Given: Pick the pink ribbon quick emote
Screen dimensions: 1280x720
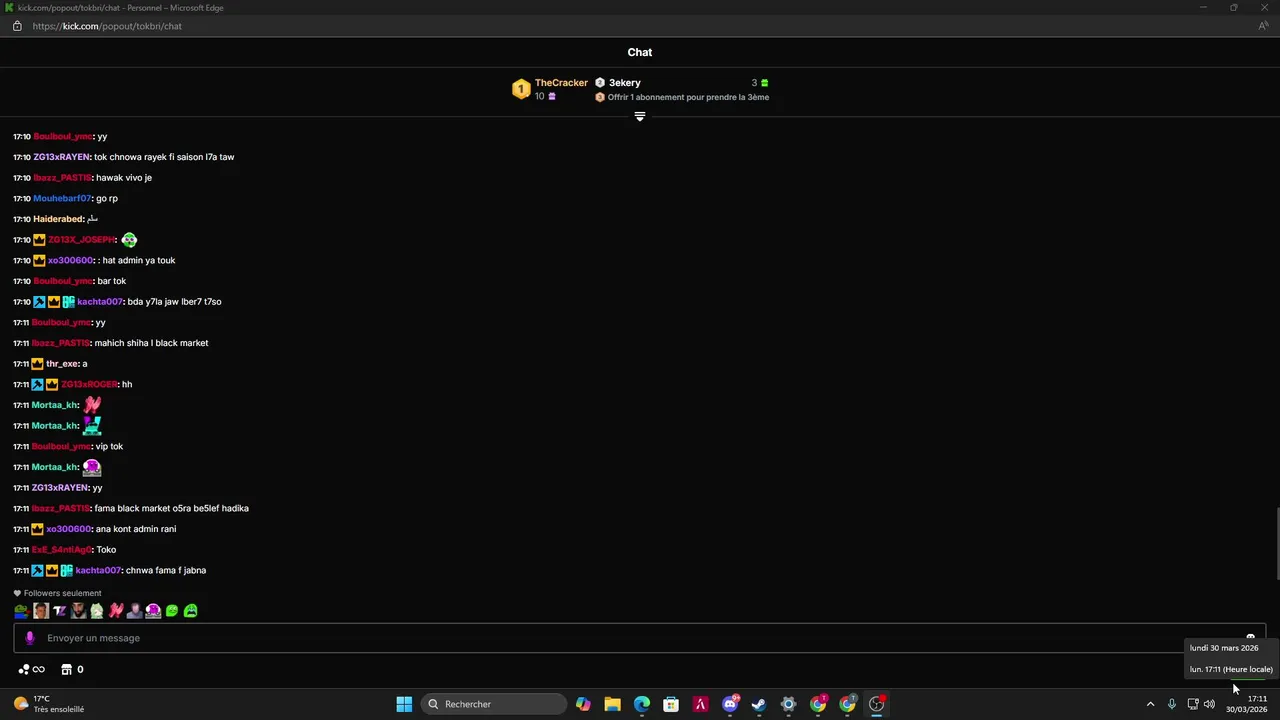Looking at the screenshot, I should [116, 611].
